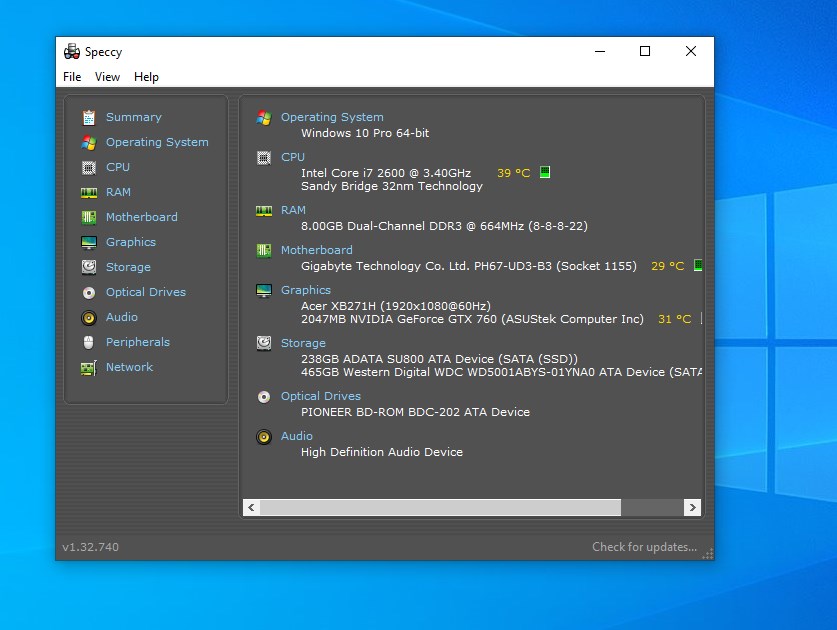View the Peripherals section from sidebar
Viewport: 837px width, 630px height.
(x=138, y=342)
